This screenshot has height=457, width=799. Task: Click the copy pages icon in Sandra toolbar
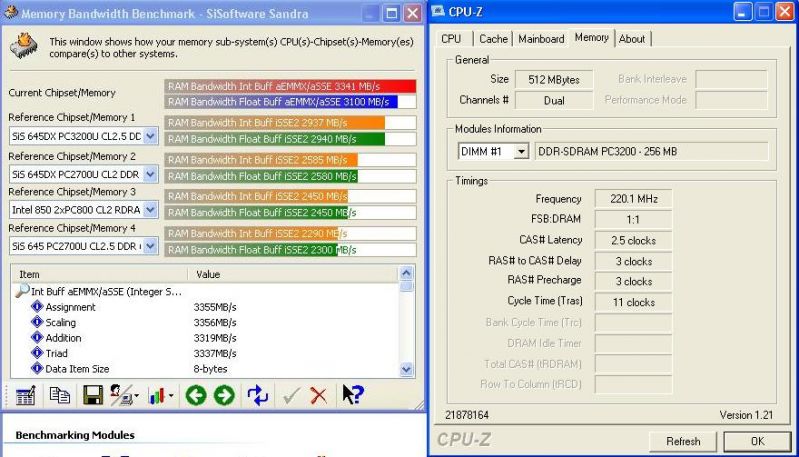[x=60, y=395]
